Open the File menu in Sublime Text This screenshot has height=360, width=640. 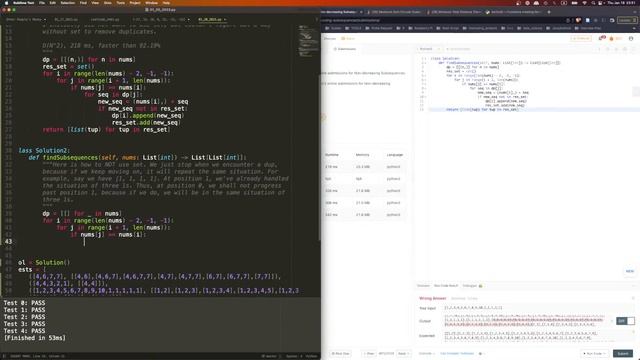click(42, 3)
